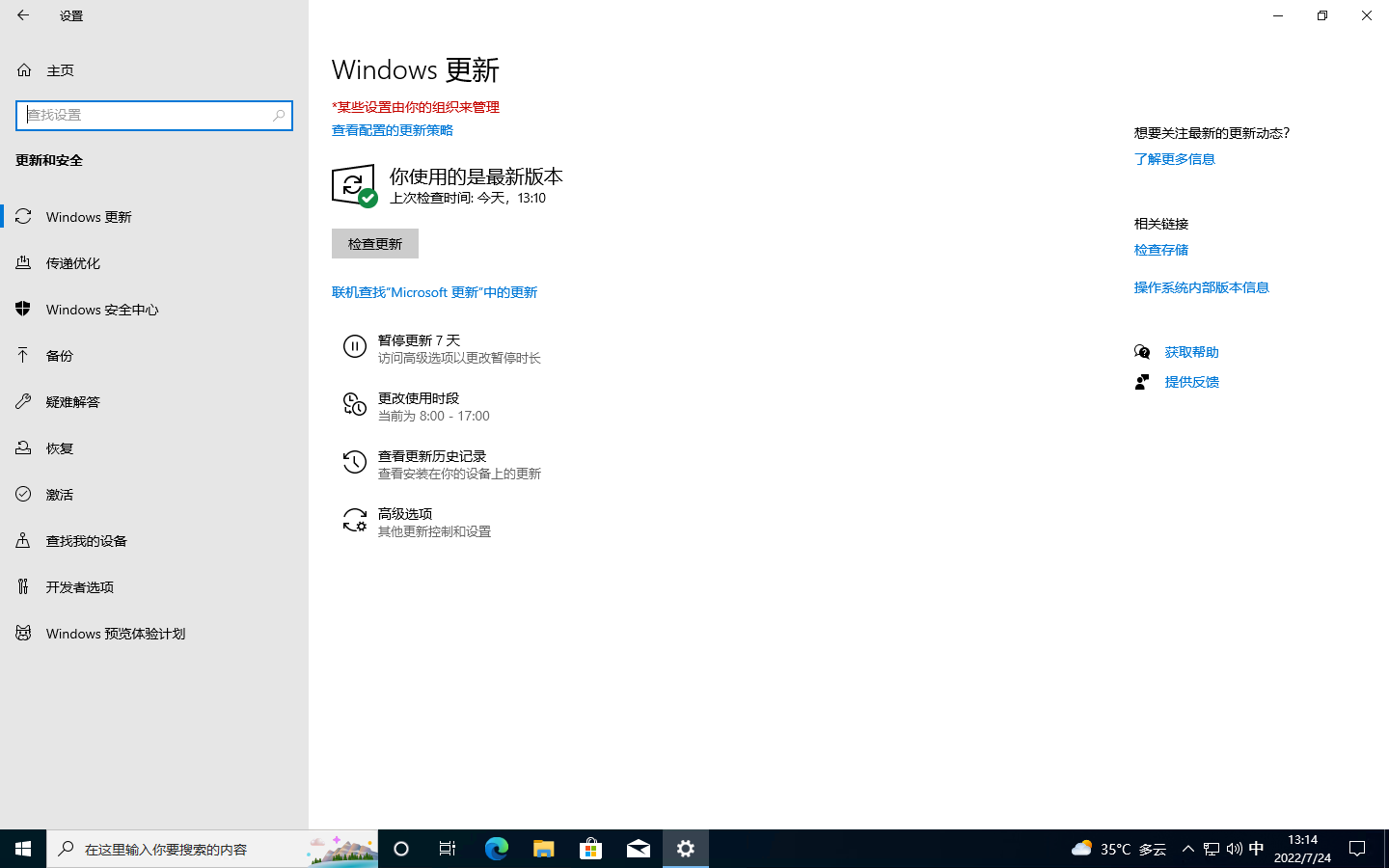
Task: Open 了解更多信息 link
Action: [x=1175, y=159]
